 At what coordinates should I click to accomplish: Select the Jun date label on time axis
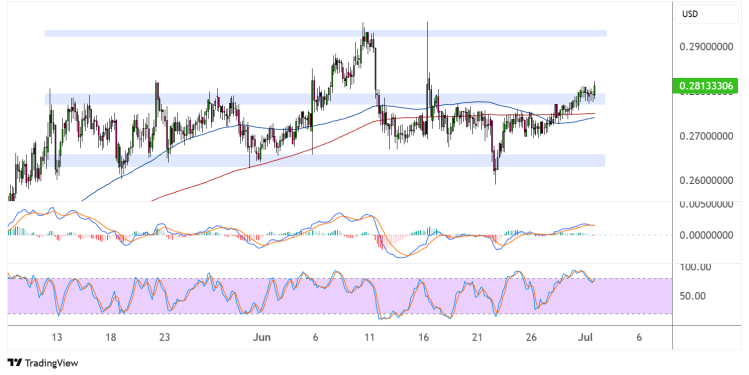[x=261, y=337]
